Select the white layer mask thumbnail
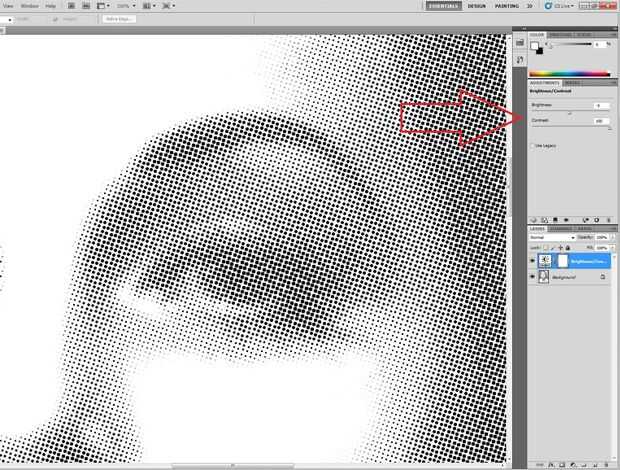The width and height of the screenshot is (620, 470). [562, 260]
